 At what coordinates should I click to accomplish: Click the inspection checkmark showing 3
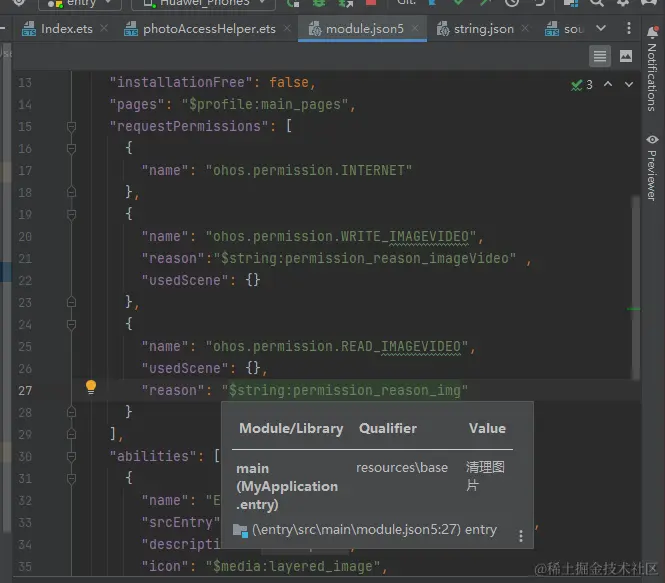pos(582,85)
